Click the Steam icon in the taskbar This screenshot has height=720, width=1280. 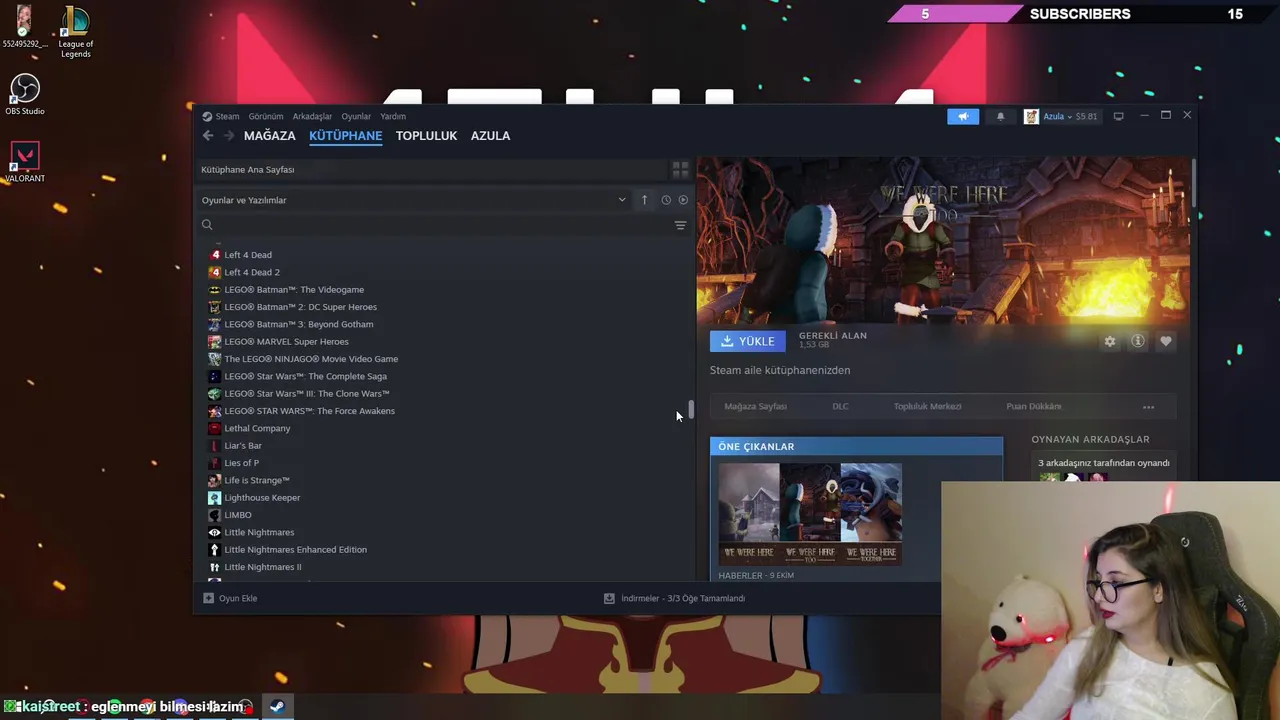277,706
